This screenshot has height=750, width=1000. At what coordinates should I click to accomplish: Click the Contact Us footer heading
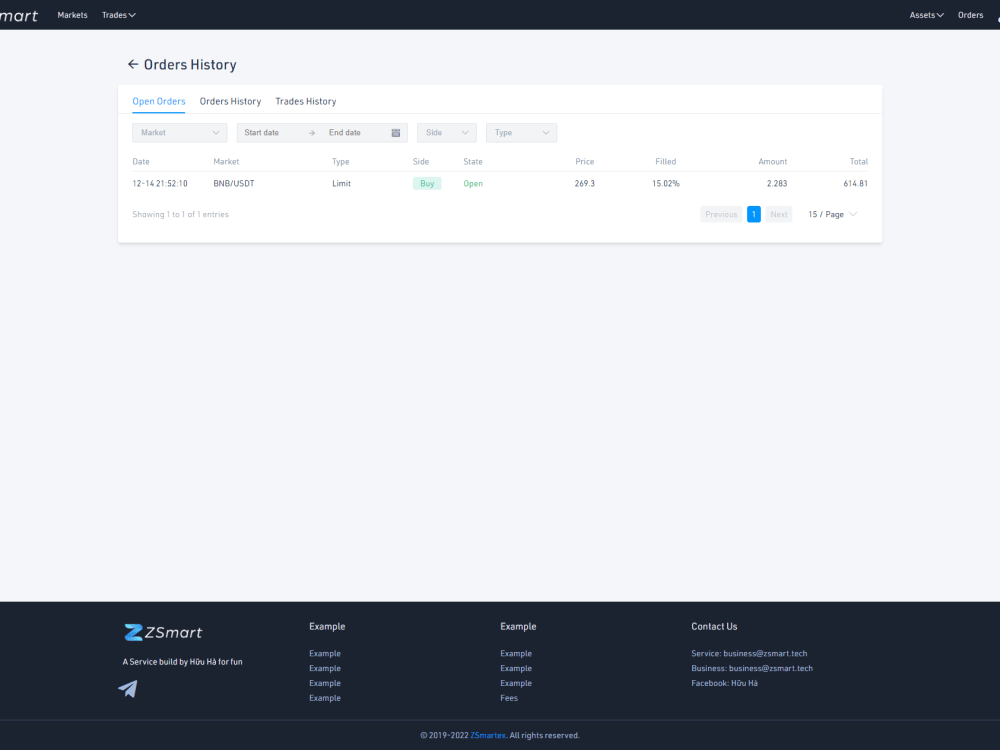point(714,626)
